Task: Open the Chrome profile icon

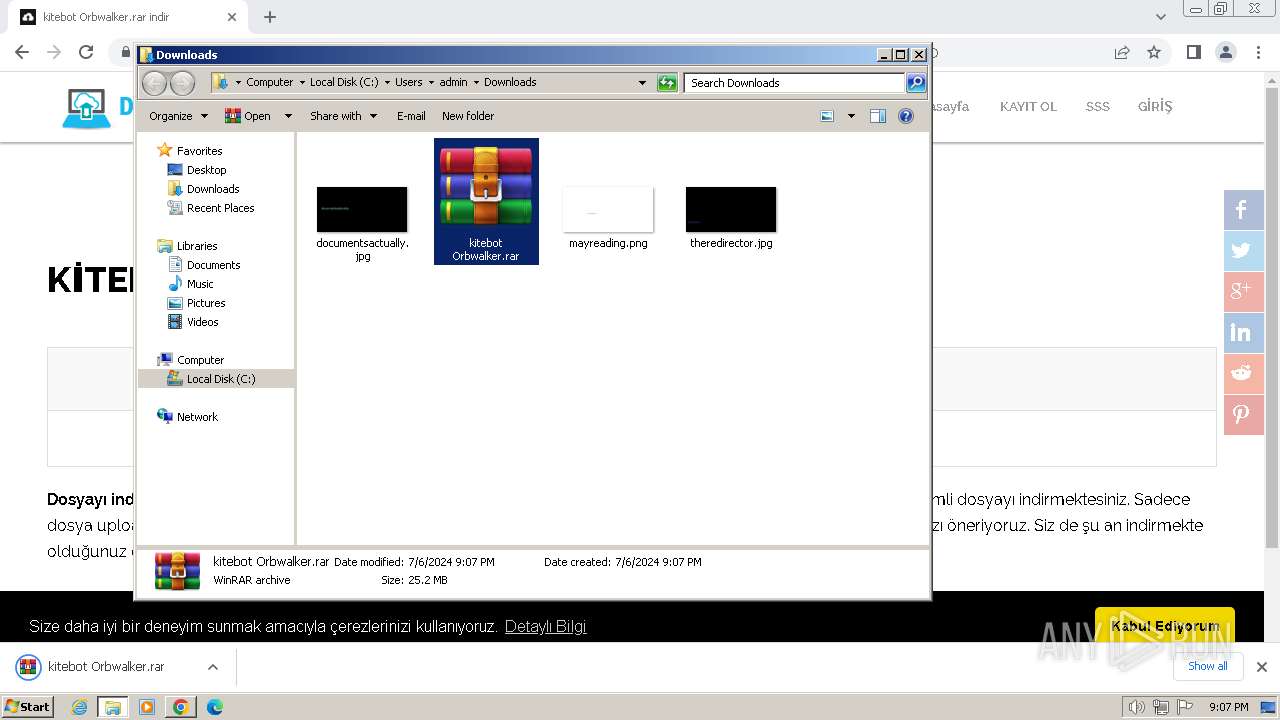Action: pyautogui.click(x=1226, y=52)
